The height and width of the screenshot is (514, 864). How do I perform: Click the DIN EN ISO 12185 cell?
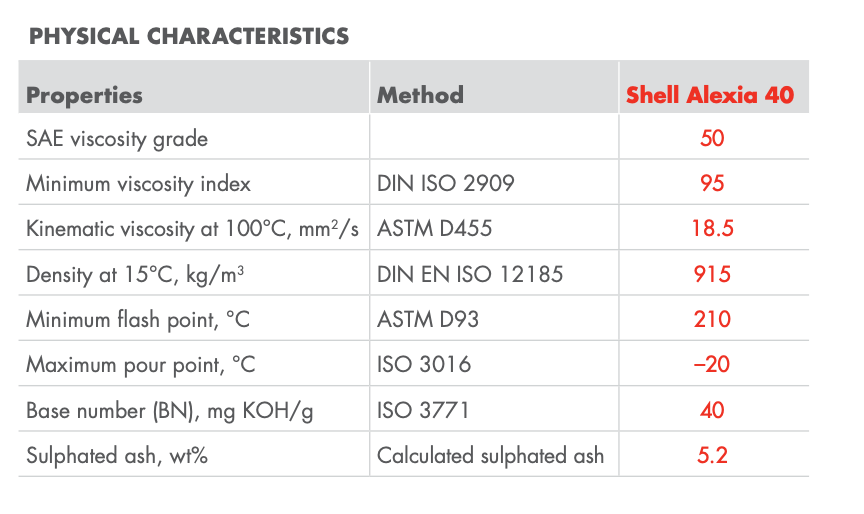[x=470, y=275]
